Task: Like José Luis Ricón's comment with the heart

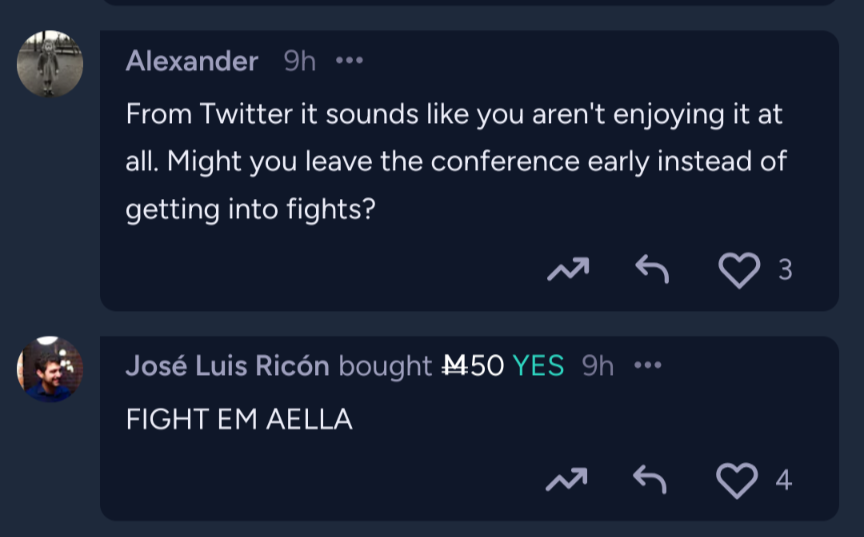Action: (738, 481)
